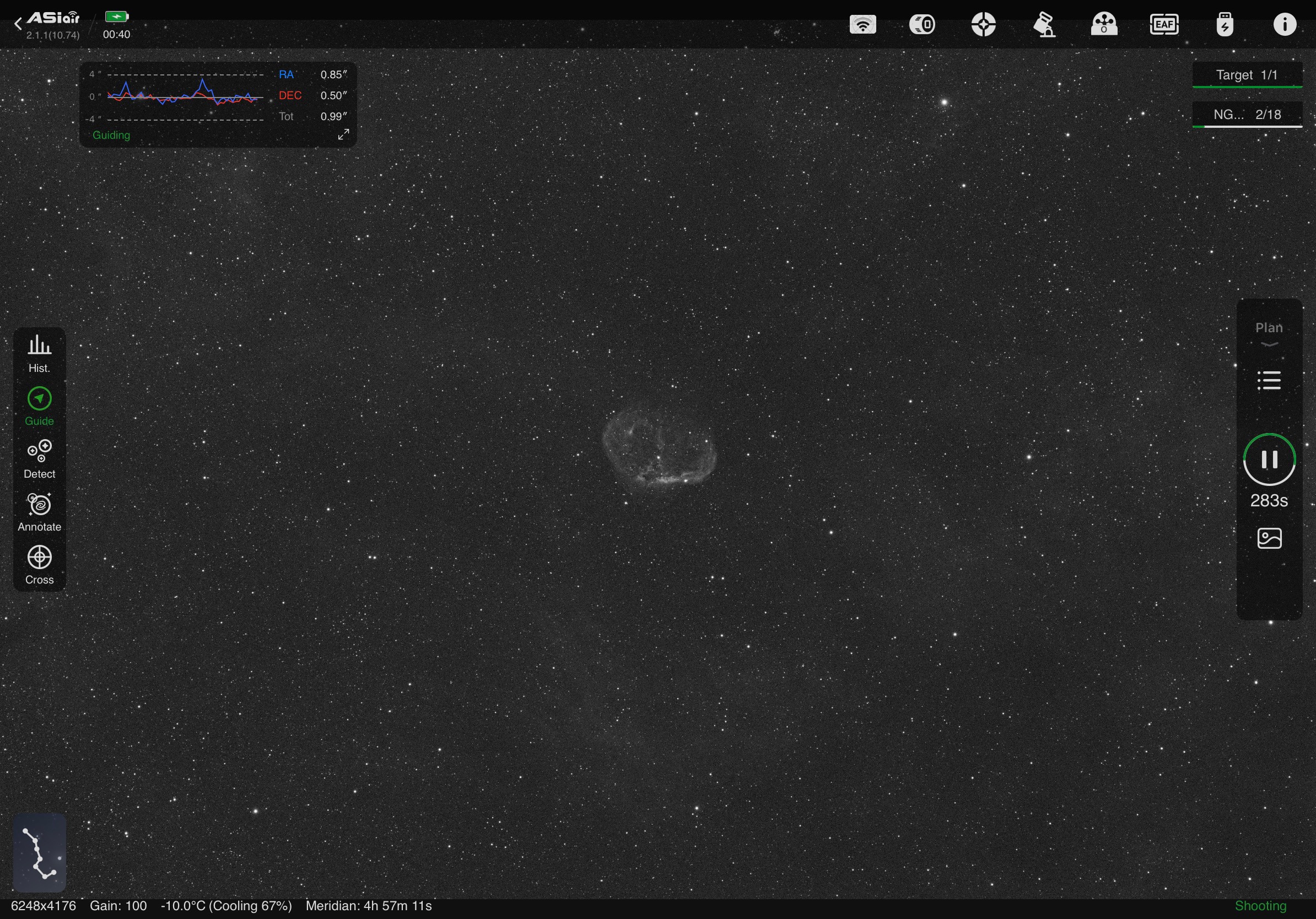The width and height of the screenshot is (1316, 919).
Task: Expand the guiding graph panel
Action: tap(343, 134)
